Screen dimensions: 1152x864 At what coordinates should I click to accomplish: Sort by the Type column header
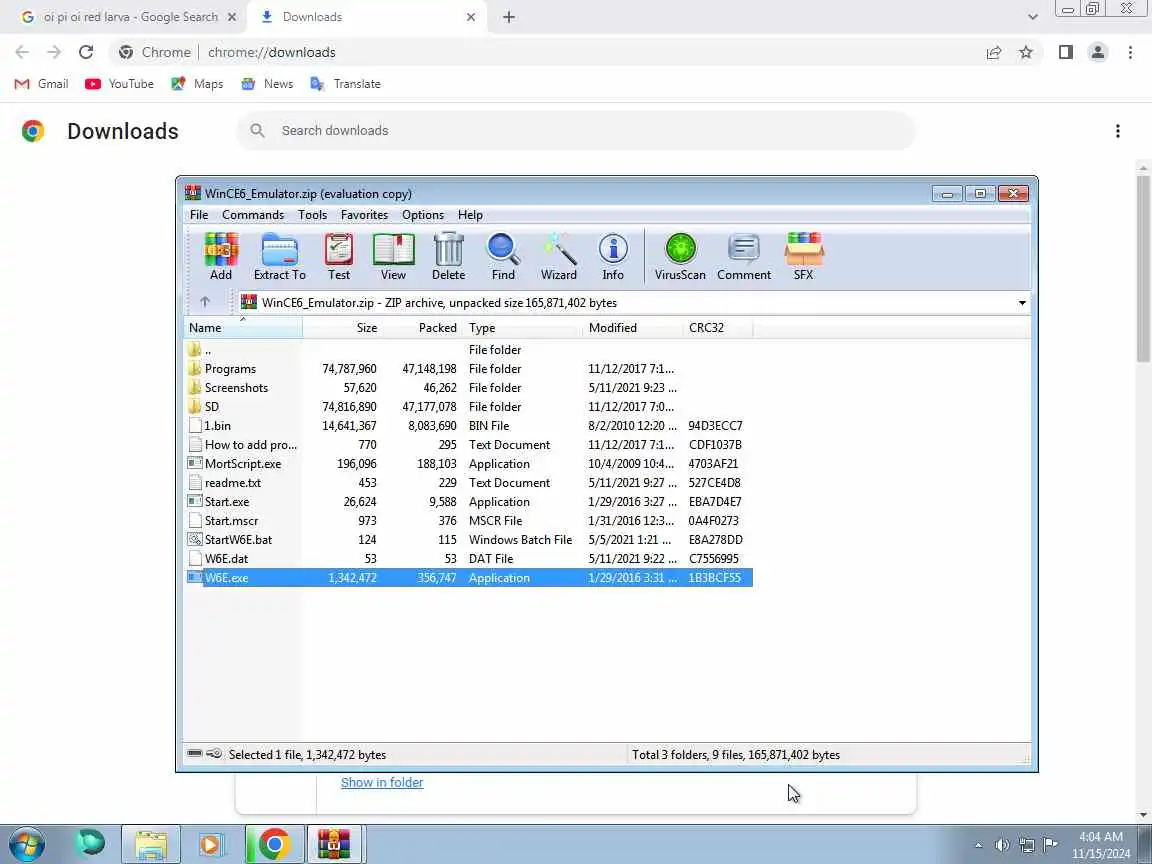pos(522,328)
